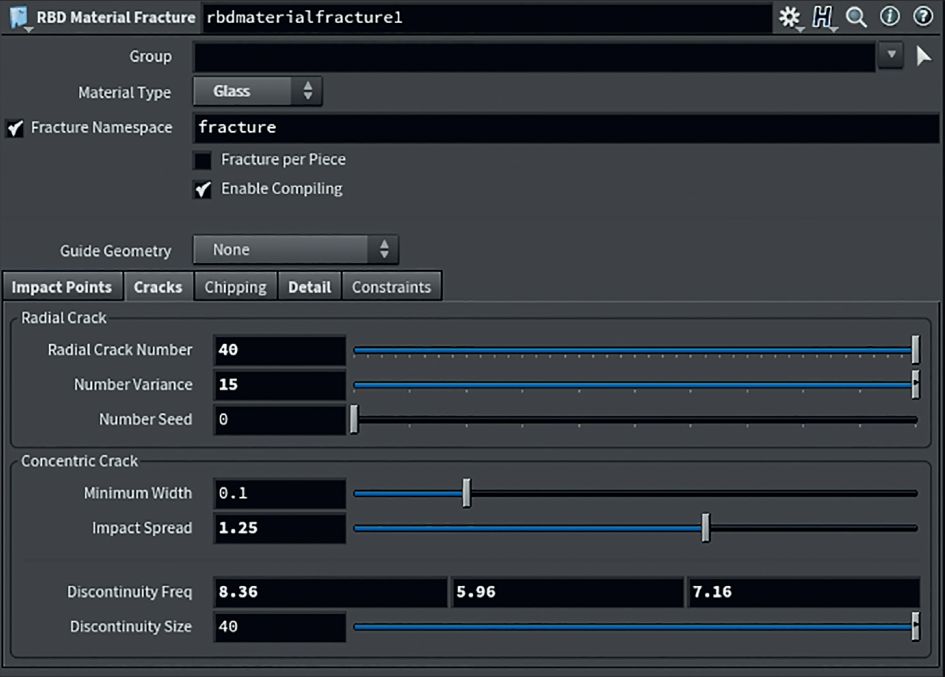Open the Impact Points tab
The height and width of the screenshot is (677, 945).
tap(62, 286)
